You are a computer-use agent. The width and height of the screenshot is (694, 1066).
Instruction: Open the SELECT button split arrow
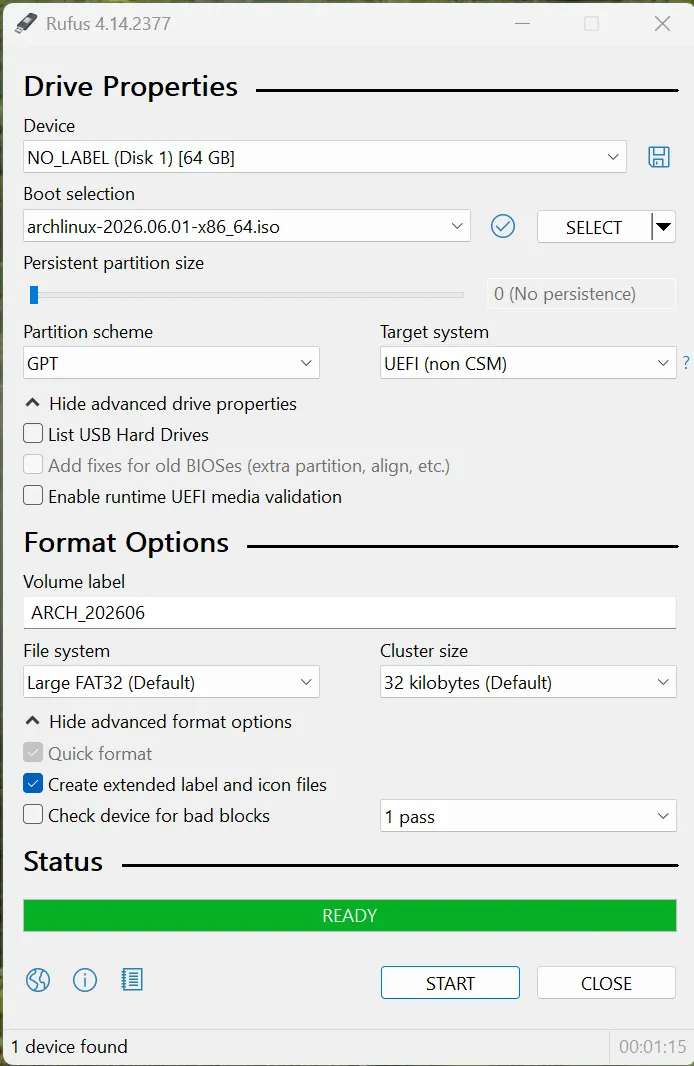663,227
